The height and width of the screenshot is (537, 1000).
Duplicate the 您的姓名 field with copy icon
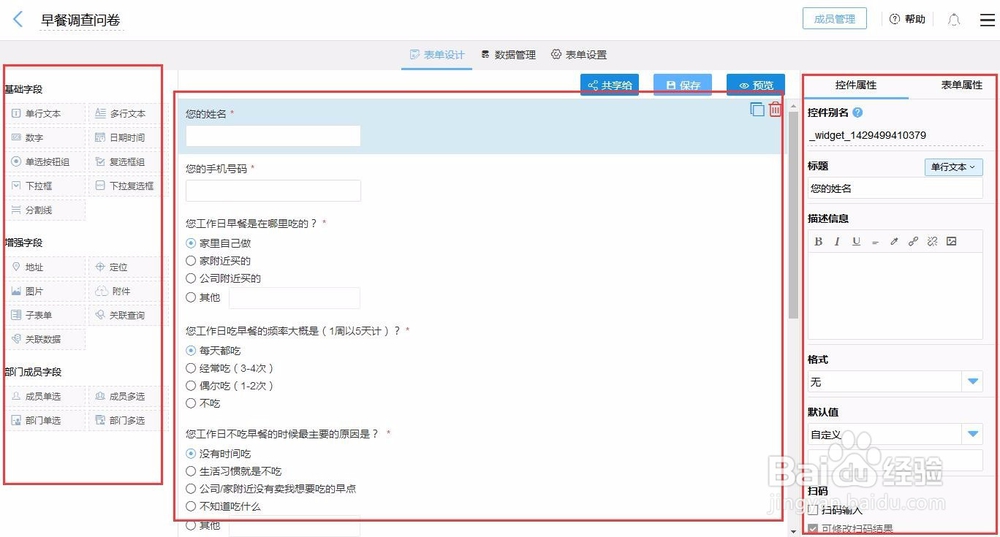tap(757, 109)
